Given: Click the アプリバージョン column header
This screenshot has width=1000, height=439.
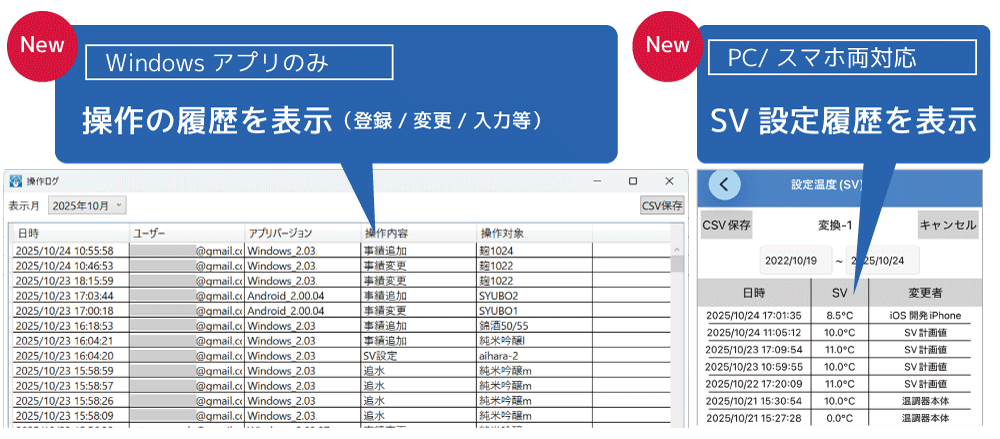Looking at the screenshot, I should tap(301, 233).
